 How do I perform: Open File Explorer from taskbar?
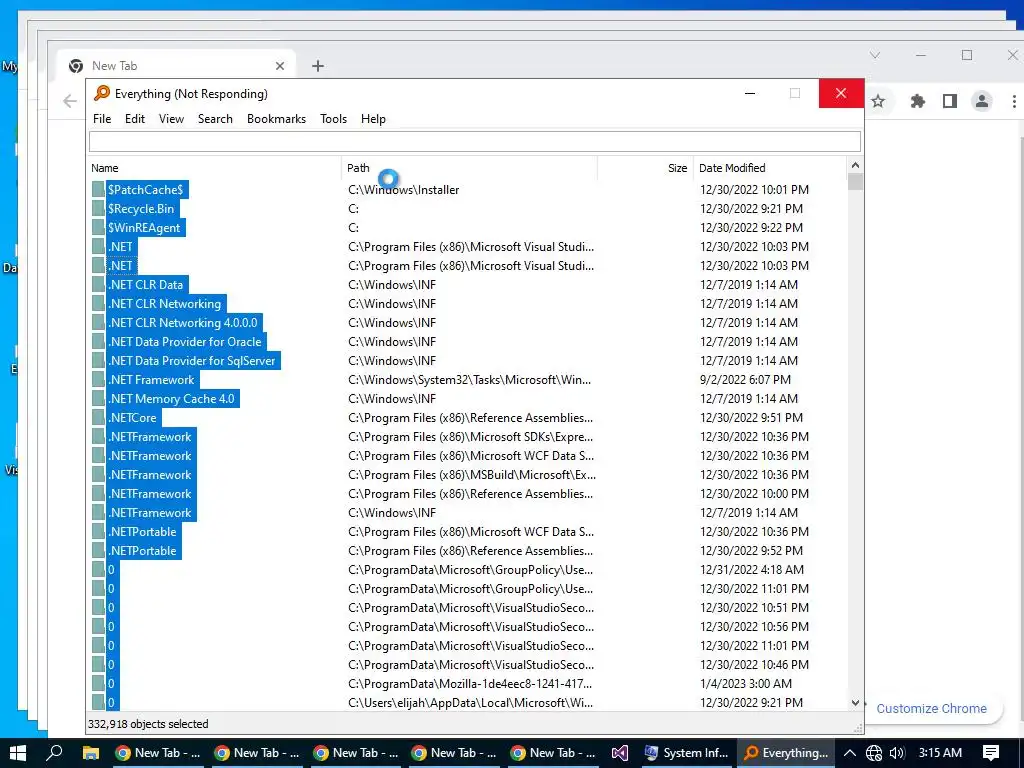tap(90, 753)
